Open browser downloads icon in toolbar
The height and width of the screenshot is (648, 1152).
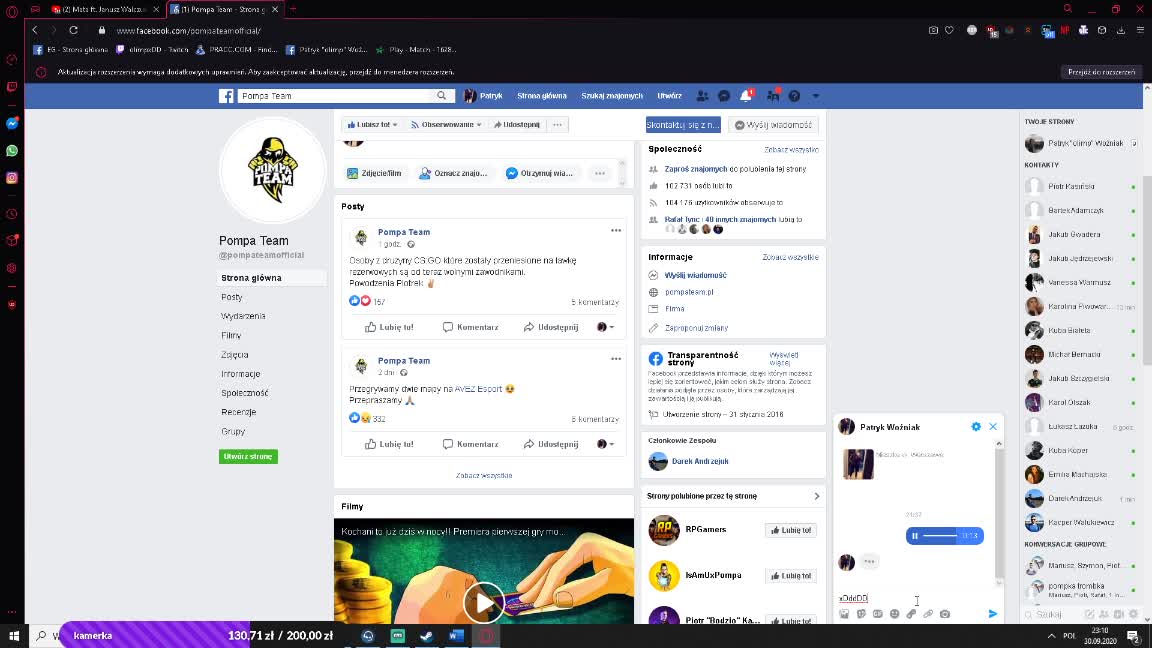click(1121, 30)
